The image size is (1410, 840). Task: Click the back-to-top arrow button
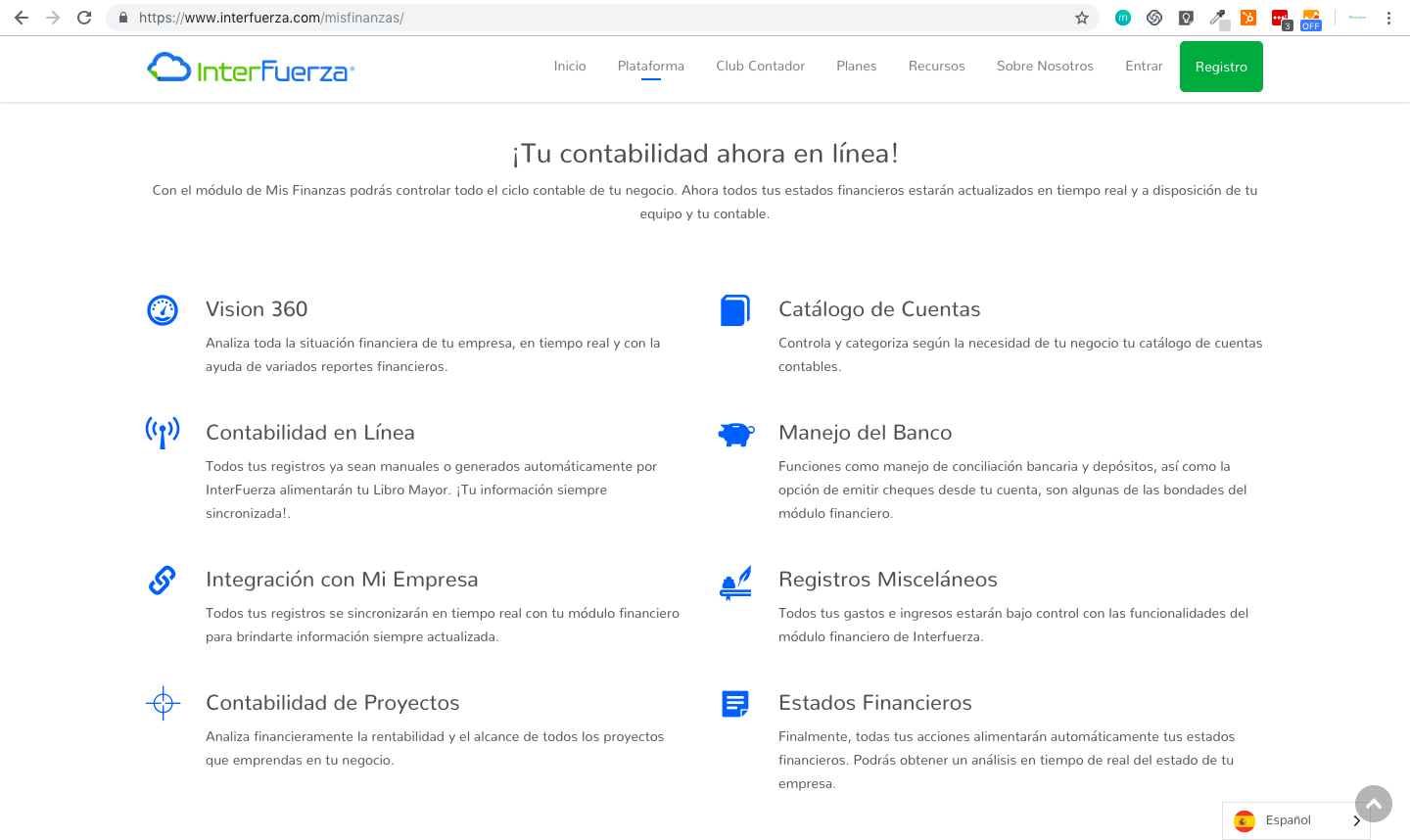pos(1374,804)
